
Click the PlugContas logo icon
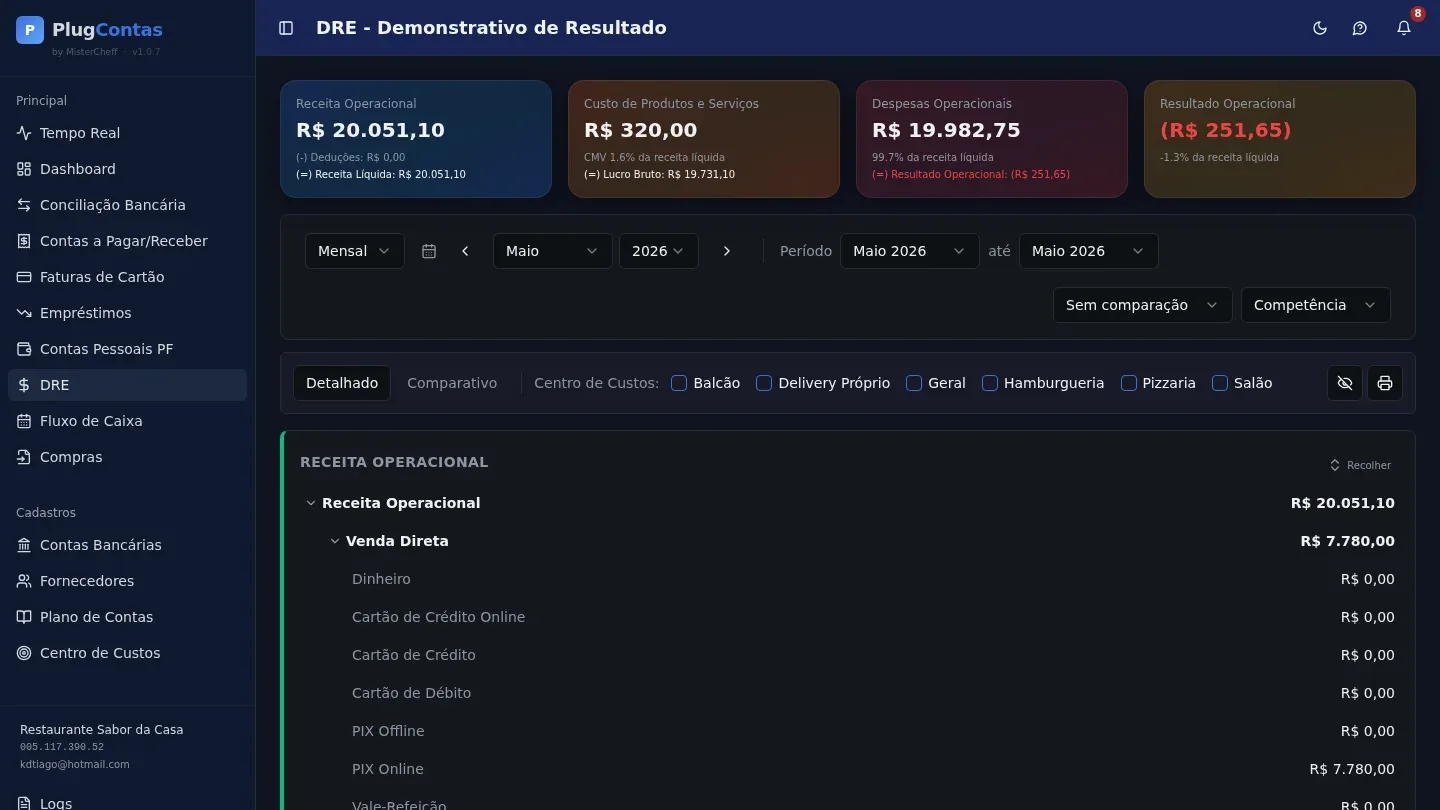coord(30,30)
